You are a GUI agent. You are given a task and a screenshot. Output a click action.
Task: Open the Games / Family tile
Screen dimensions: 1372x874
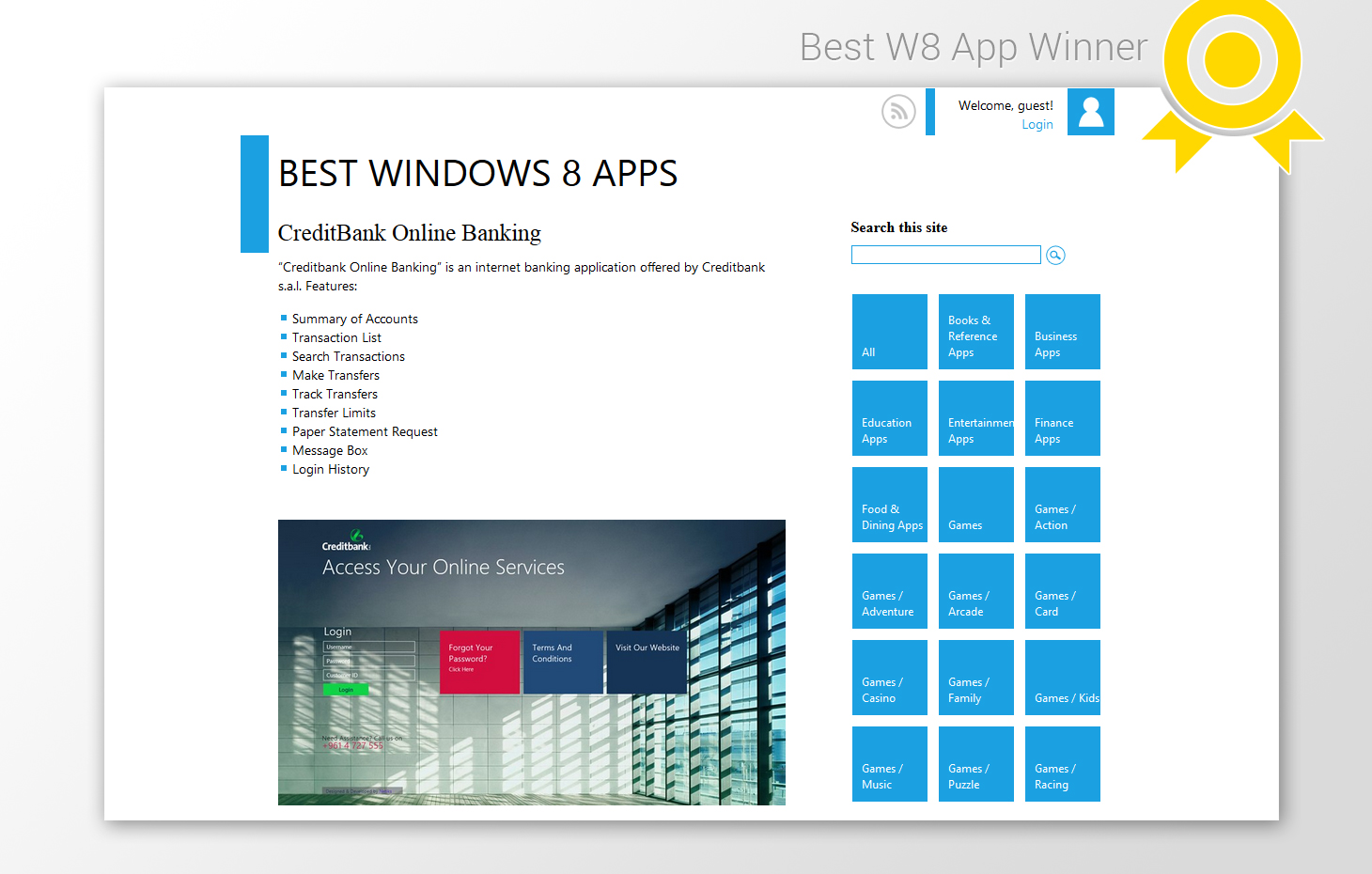[976, 678]
